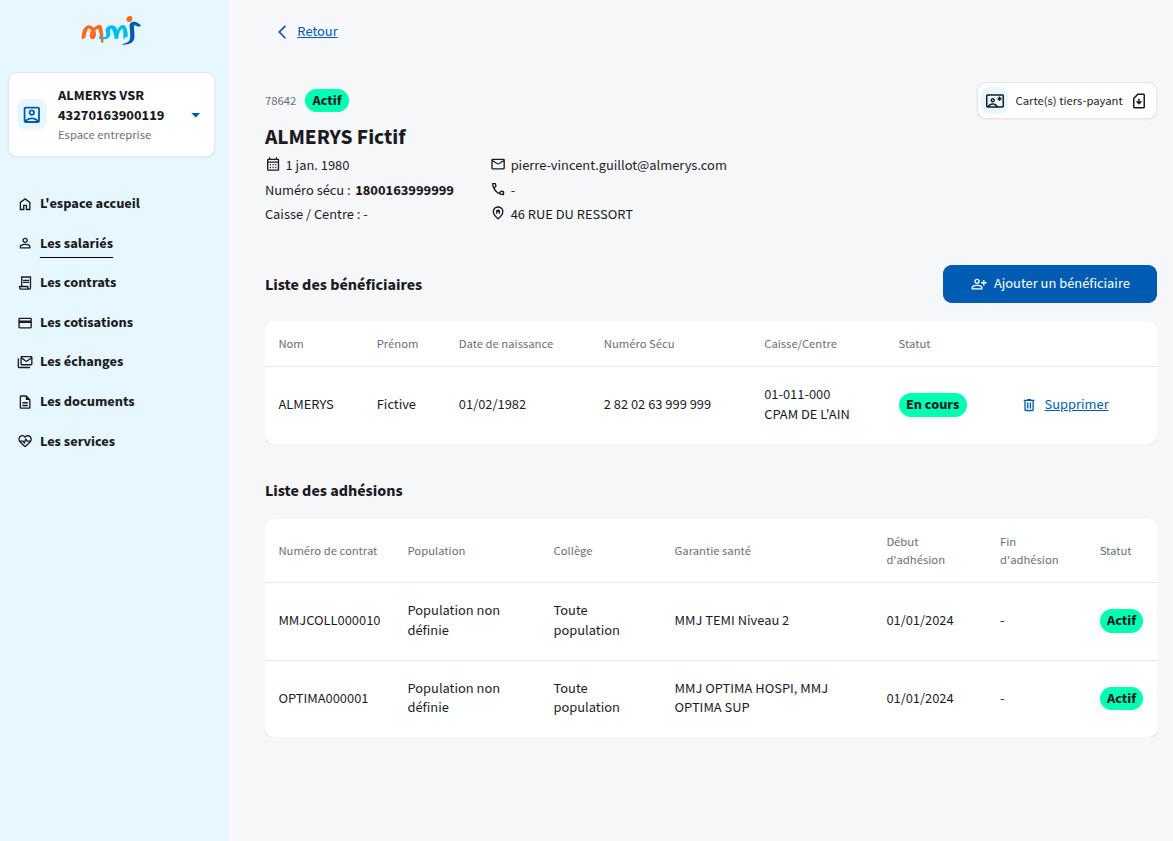Navigate to Les cotisations

86,322
